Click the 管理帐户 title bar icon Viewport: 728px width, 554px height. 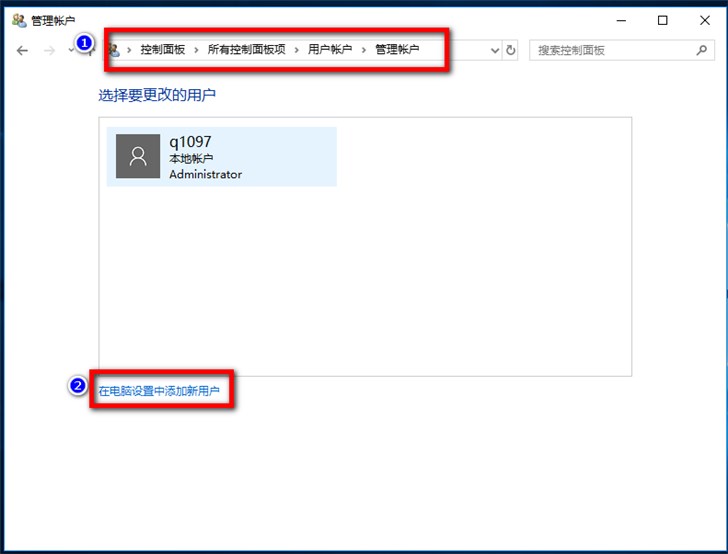(x=19, y=20)
